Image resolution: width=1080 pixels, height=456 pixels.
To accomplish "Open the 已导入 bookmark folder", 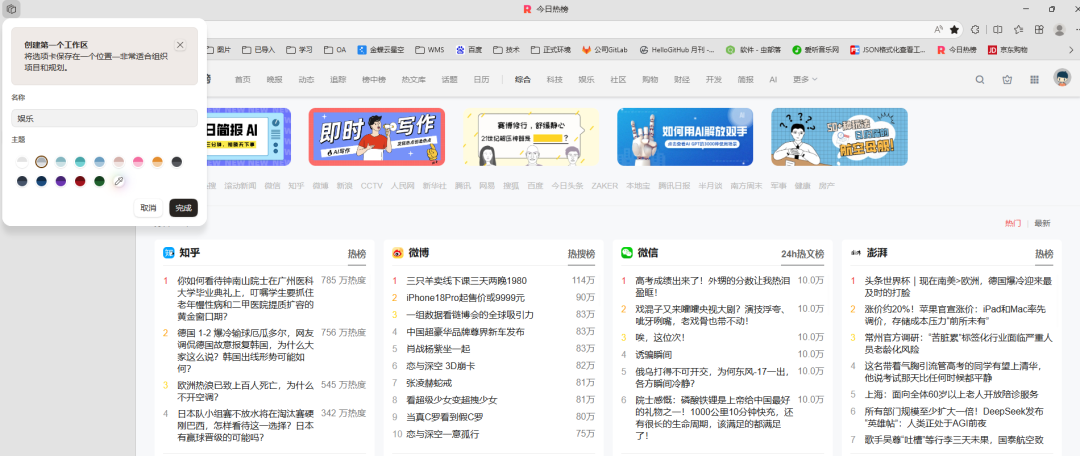I will tap(258, 50).
